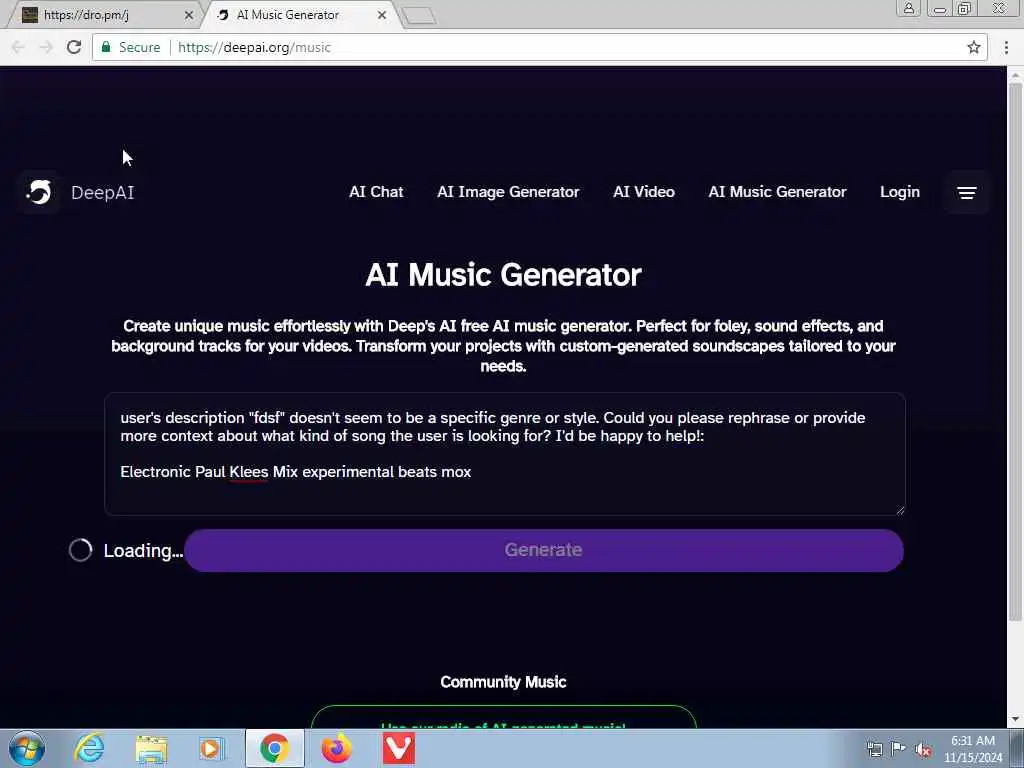Click the text area resize handle
The height and width of the screenshot is (768, 1024).
click(900, 510)
